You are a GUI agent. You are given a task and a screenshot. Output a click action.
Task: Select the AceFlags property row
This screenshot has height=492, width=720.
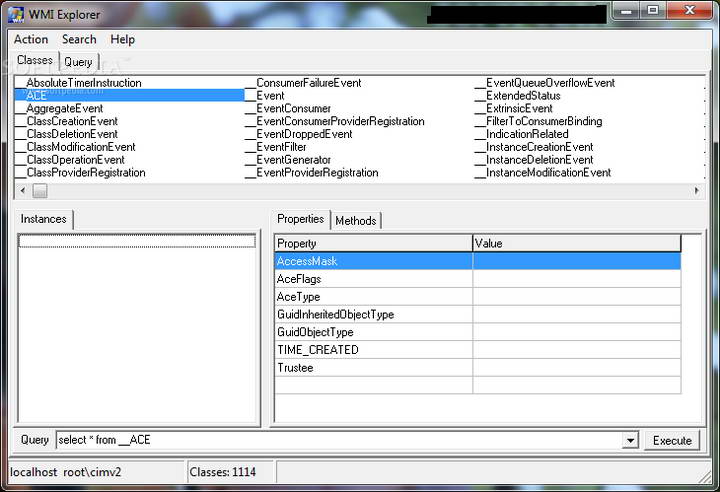pyautogui.click(x=478, y=279)
